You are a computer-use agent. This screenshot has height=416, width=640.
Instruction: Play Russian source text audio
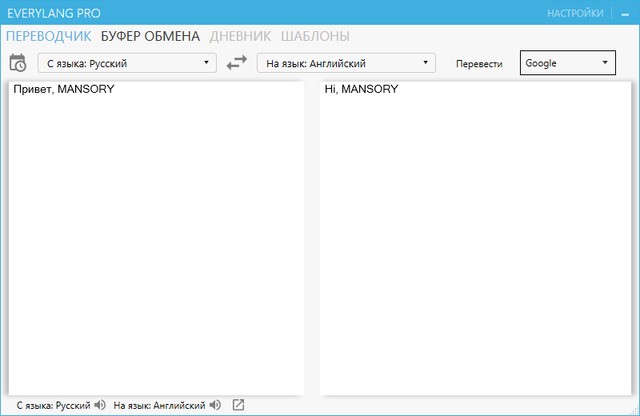(100, 405)
